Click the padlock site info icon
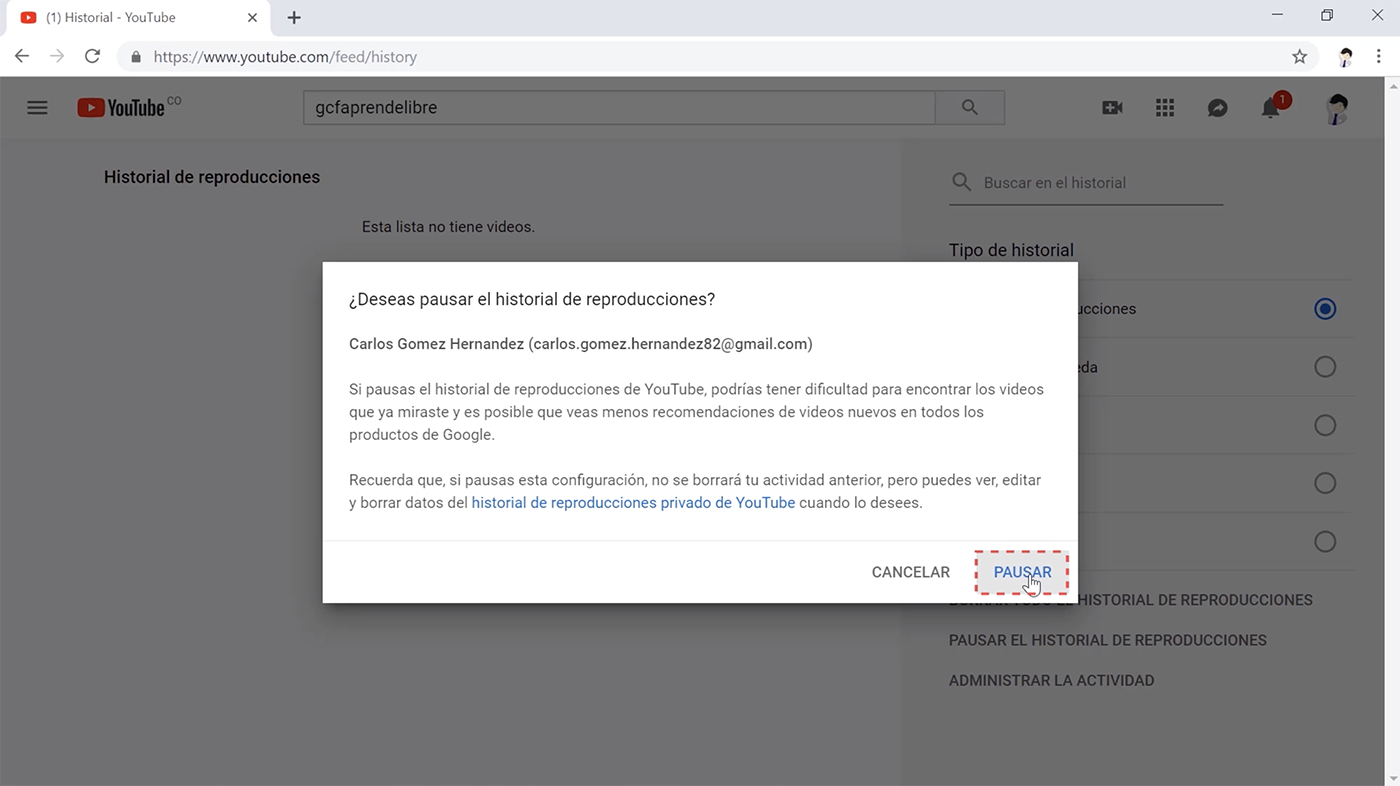This screenshot has height=786, width=1400. click(136, 57)
